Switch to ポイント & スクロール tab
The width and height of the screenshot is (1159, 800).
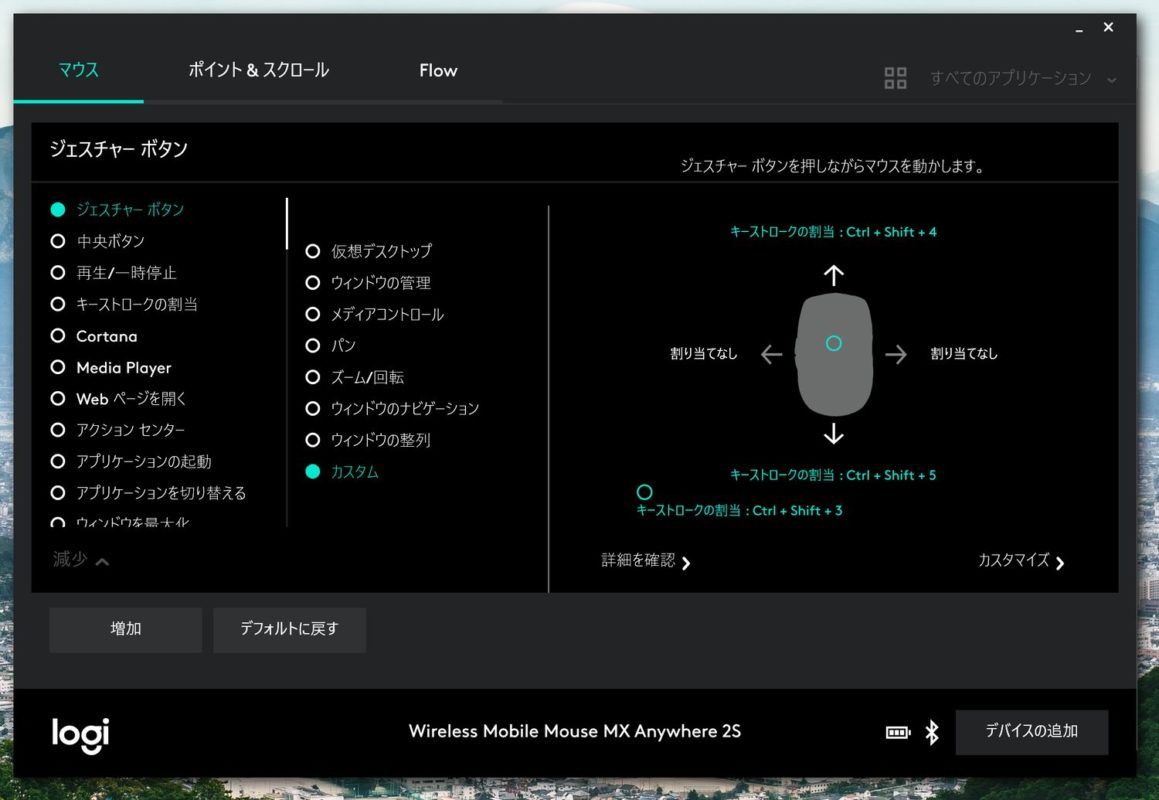click(x=258, y=70)
